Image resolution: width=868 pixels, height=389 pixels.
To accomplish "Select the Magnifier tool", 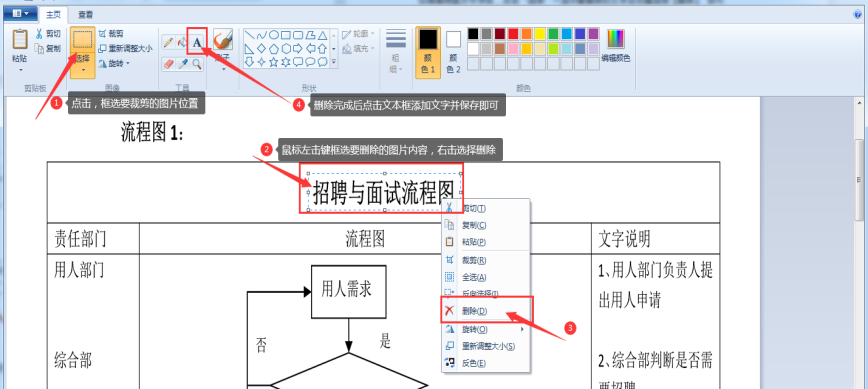I will click(197, 64).
